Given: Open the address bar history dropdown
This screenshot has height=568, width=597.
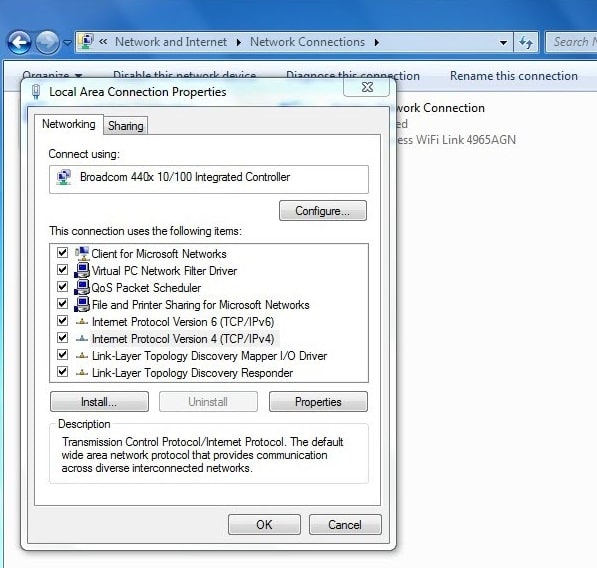Looking at the screenshot, I should 503,43.
